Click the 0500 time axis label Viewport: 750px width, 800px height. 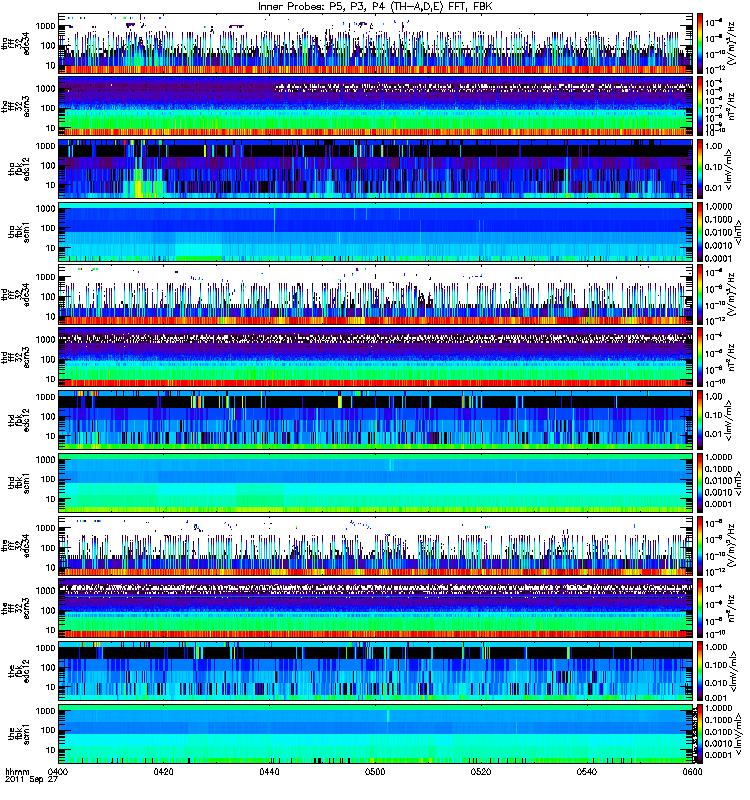pos(375,772)
